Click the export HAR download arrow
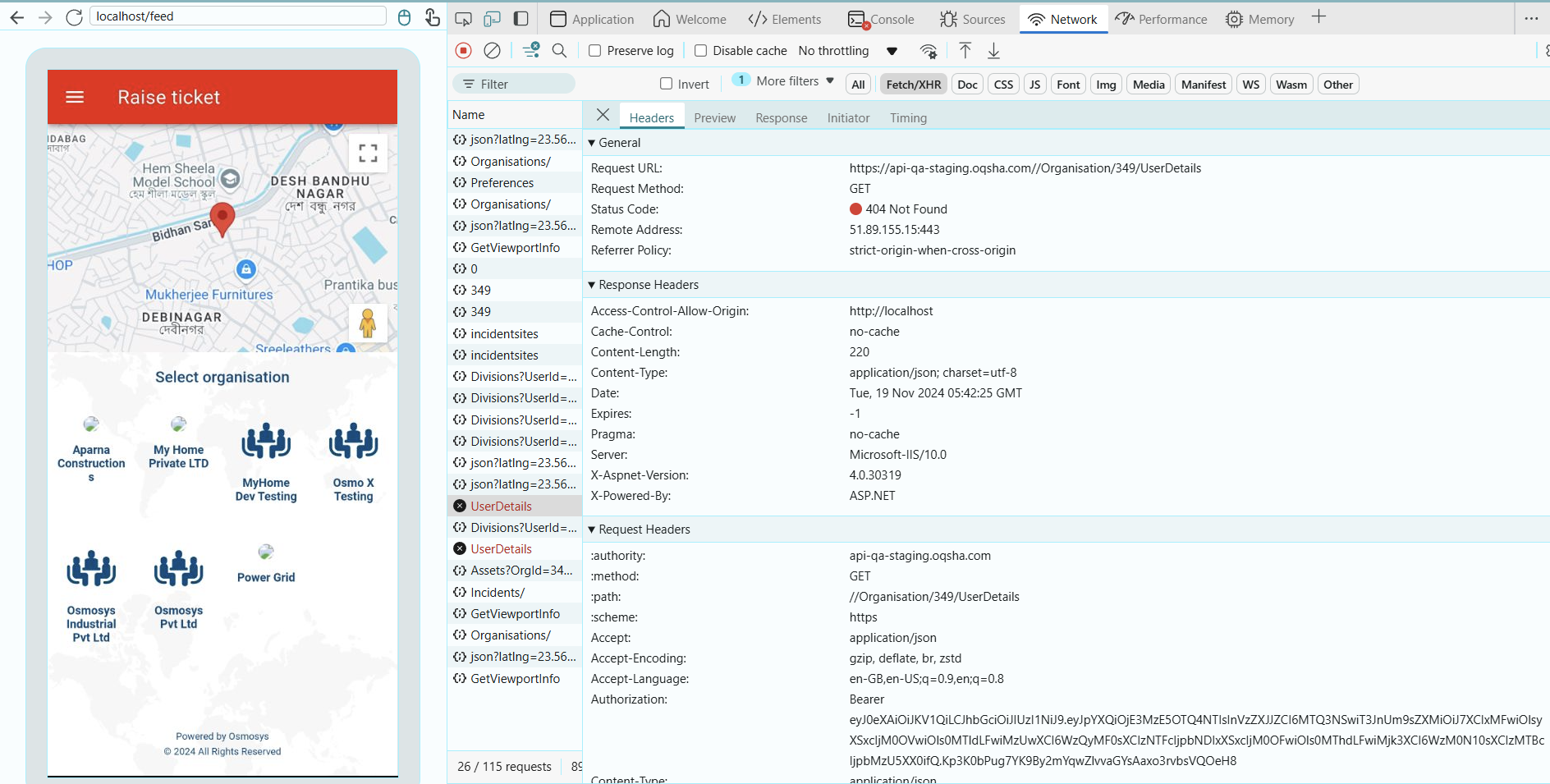Viewport: 1550px width, 784px height. pos(993,51)
